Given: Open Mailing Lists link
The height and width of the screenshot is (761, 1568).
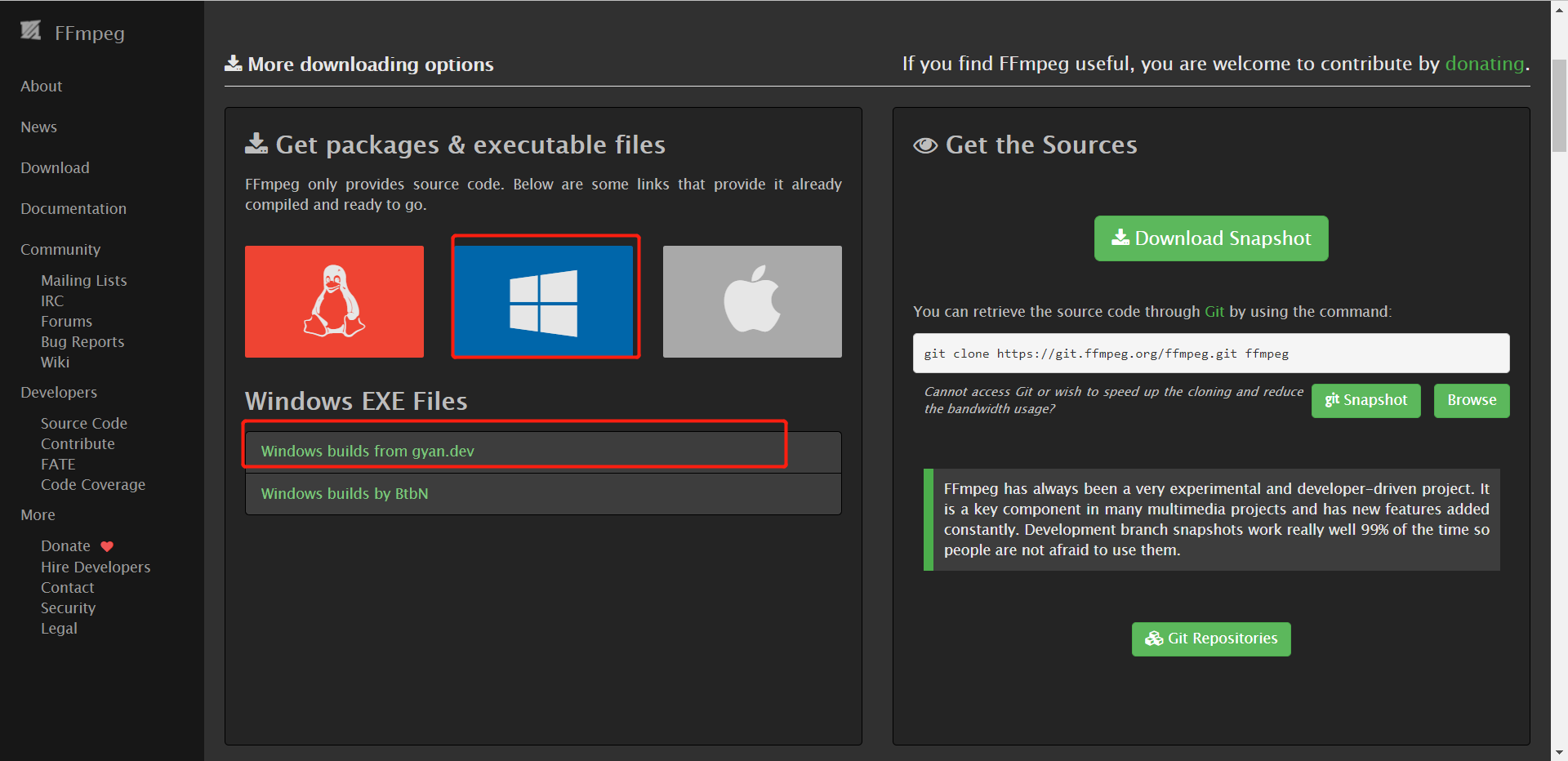Looking at the screenshot, I should coord(84,281).
